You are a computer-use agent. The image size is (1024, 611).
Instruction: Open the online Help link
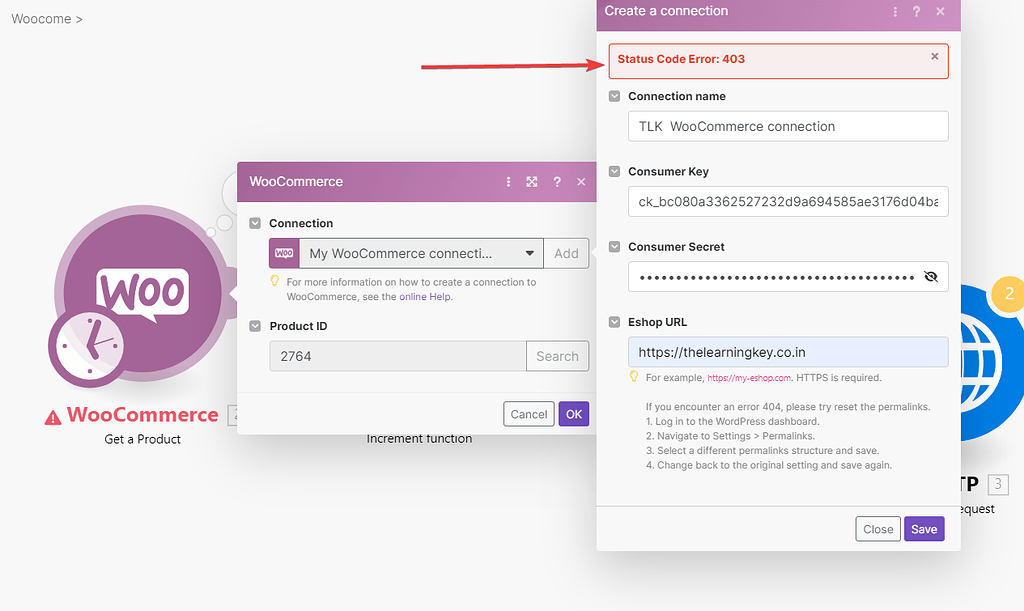tap(424, 296)
